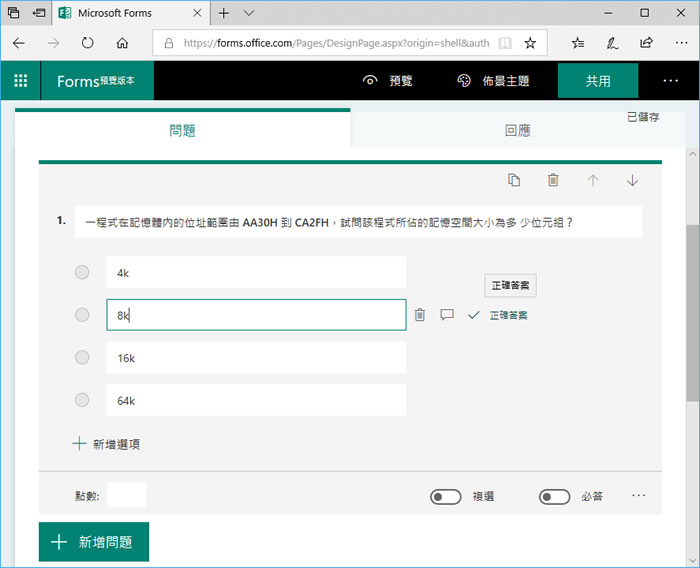This screenshot has width=700, height=568.
Task: Select the 16k radio option
Action: pos(82,357)
